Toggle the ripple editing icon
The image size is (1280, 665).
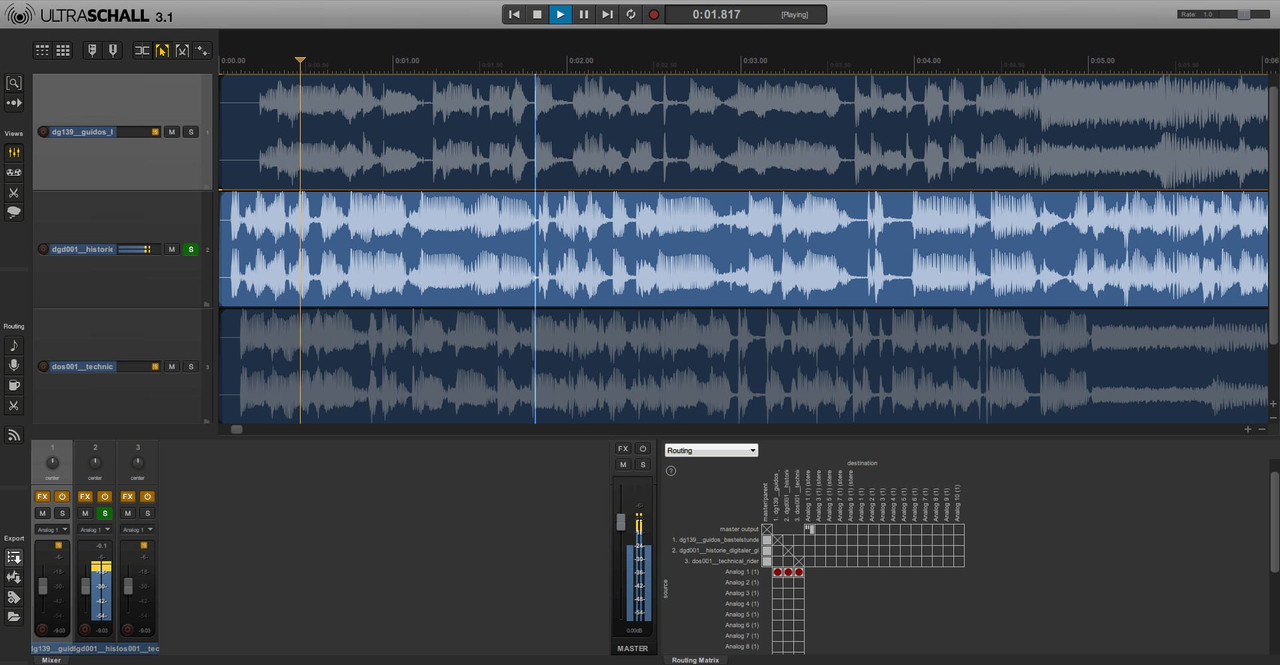[x=142, y=50]
